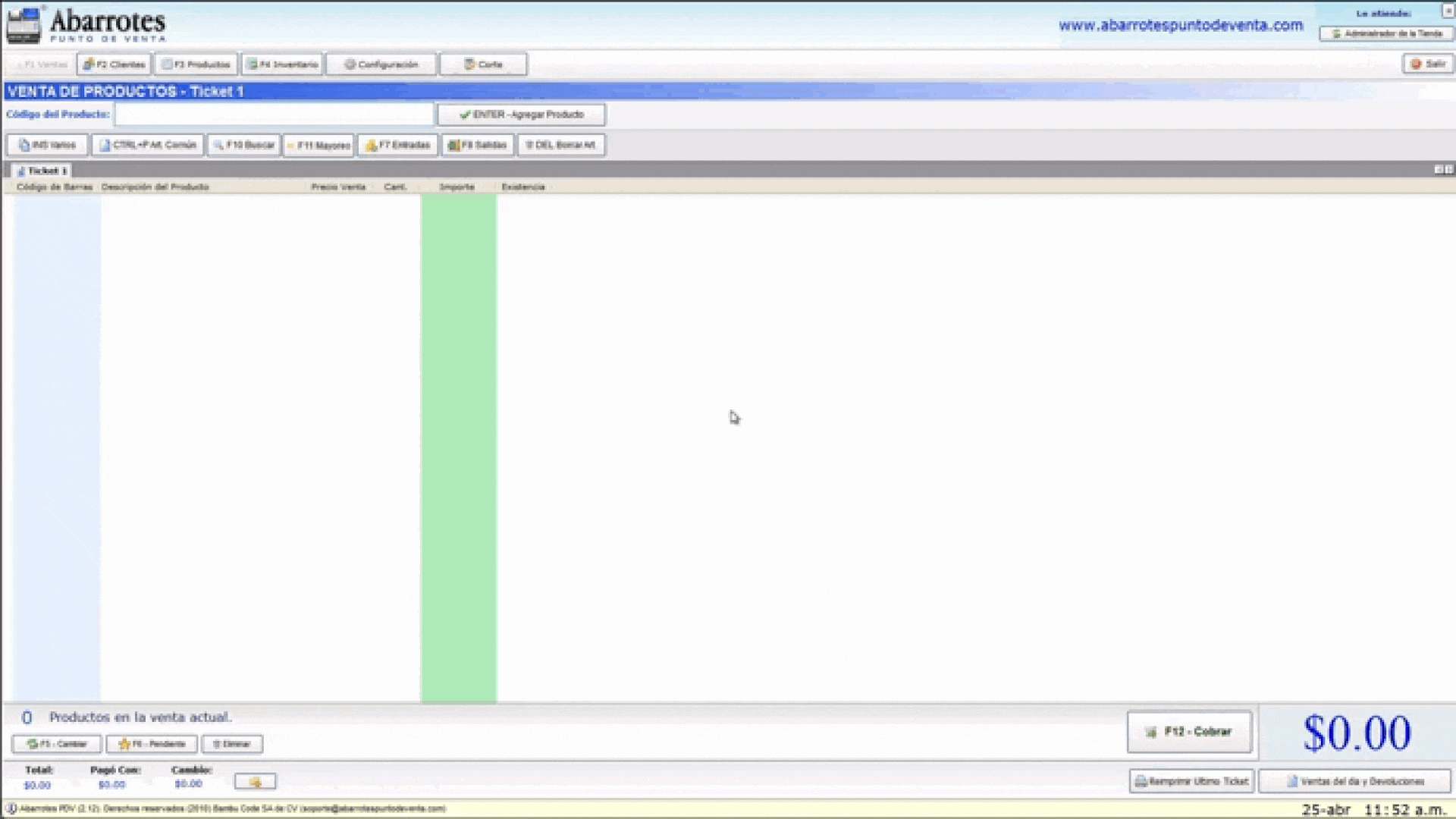
Task: Click Eliminar to clear the sale
Action: pyautogui.click(x=232, y=744)
